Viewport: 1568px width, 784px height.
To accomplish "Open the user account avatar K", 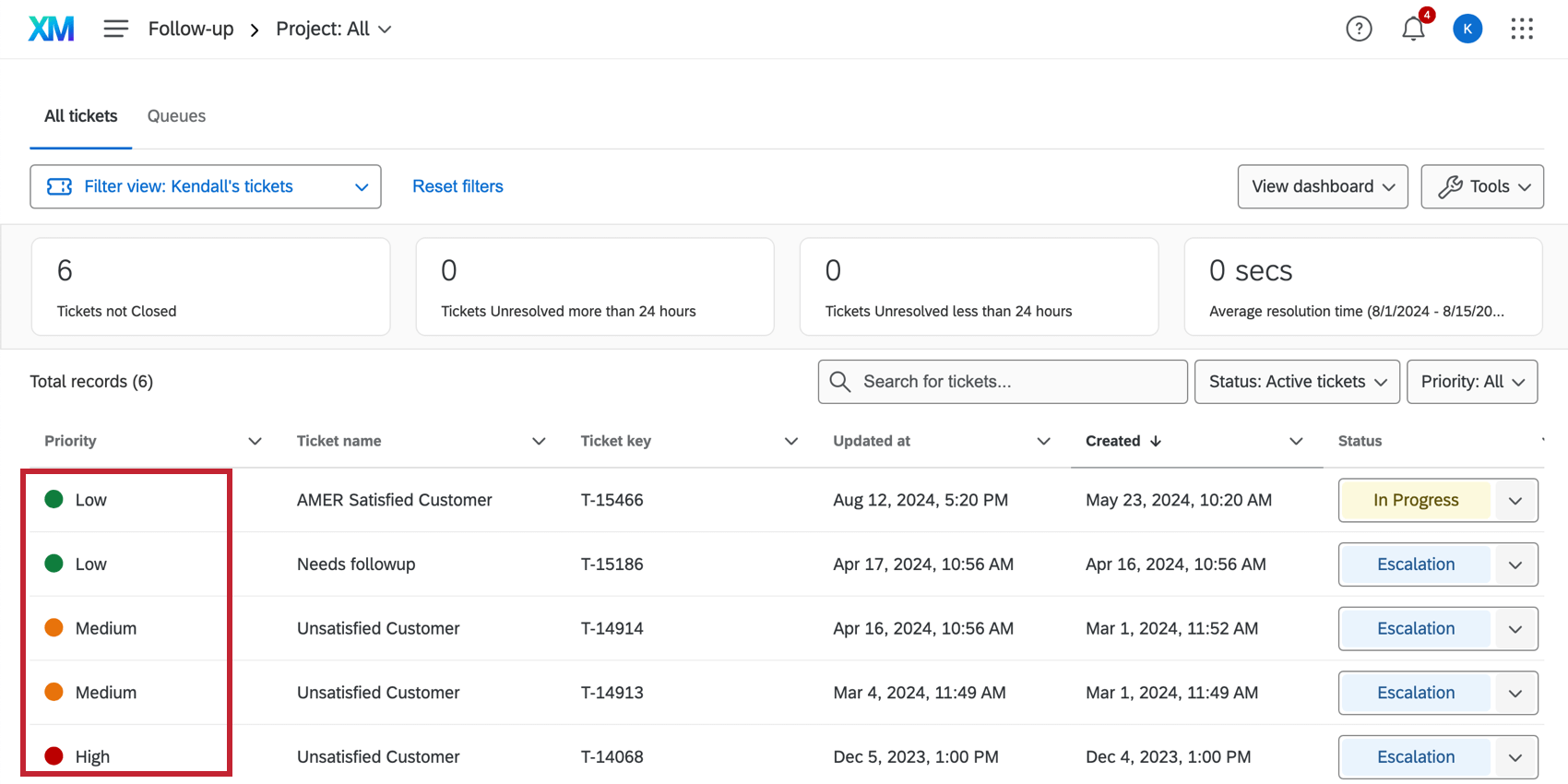I will coord(1467,29).
